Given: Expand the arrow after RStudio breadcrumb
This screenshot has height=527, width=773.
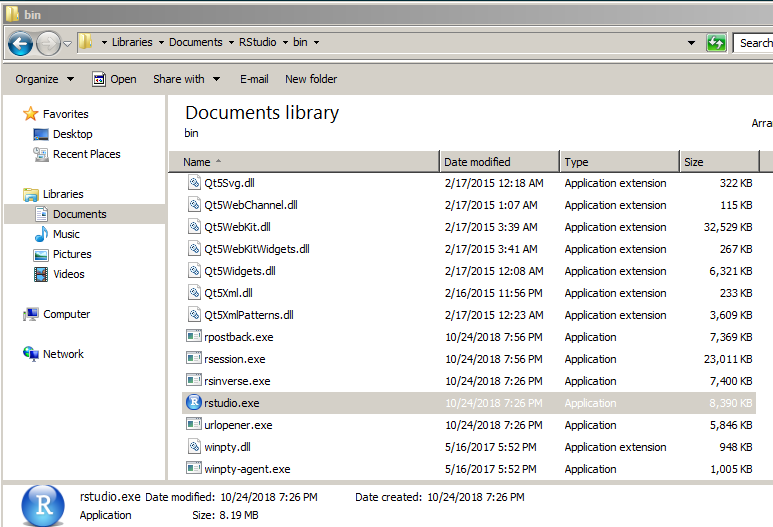Looking at the screenshot, I should pos(285,42).
